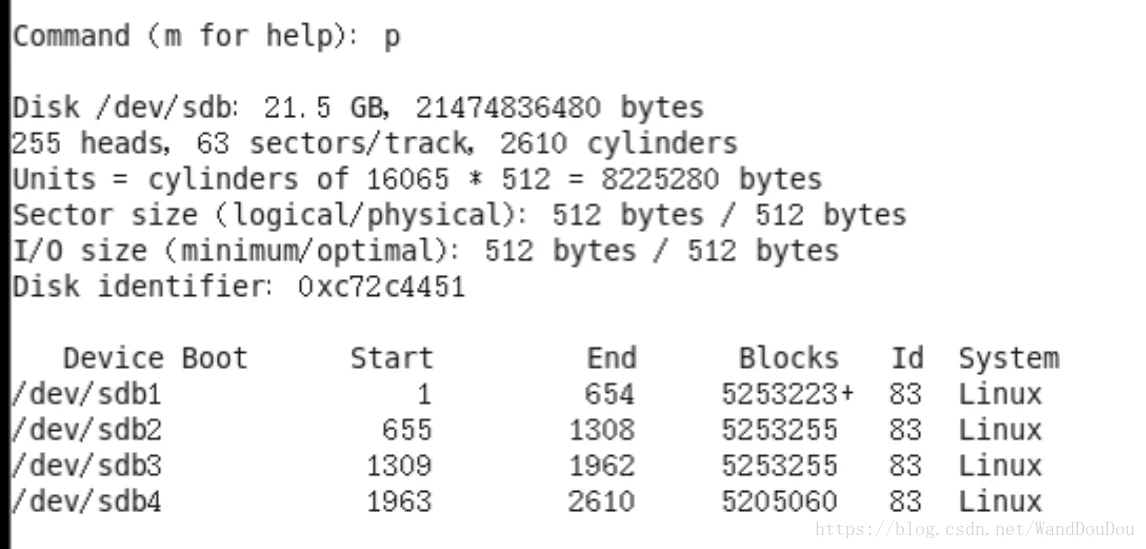Click the 5253223+ blocks value
1146x549 pixels.
pyautogui.click(x=788, y=395)
